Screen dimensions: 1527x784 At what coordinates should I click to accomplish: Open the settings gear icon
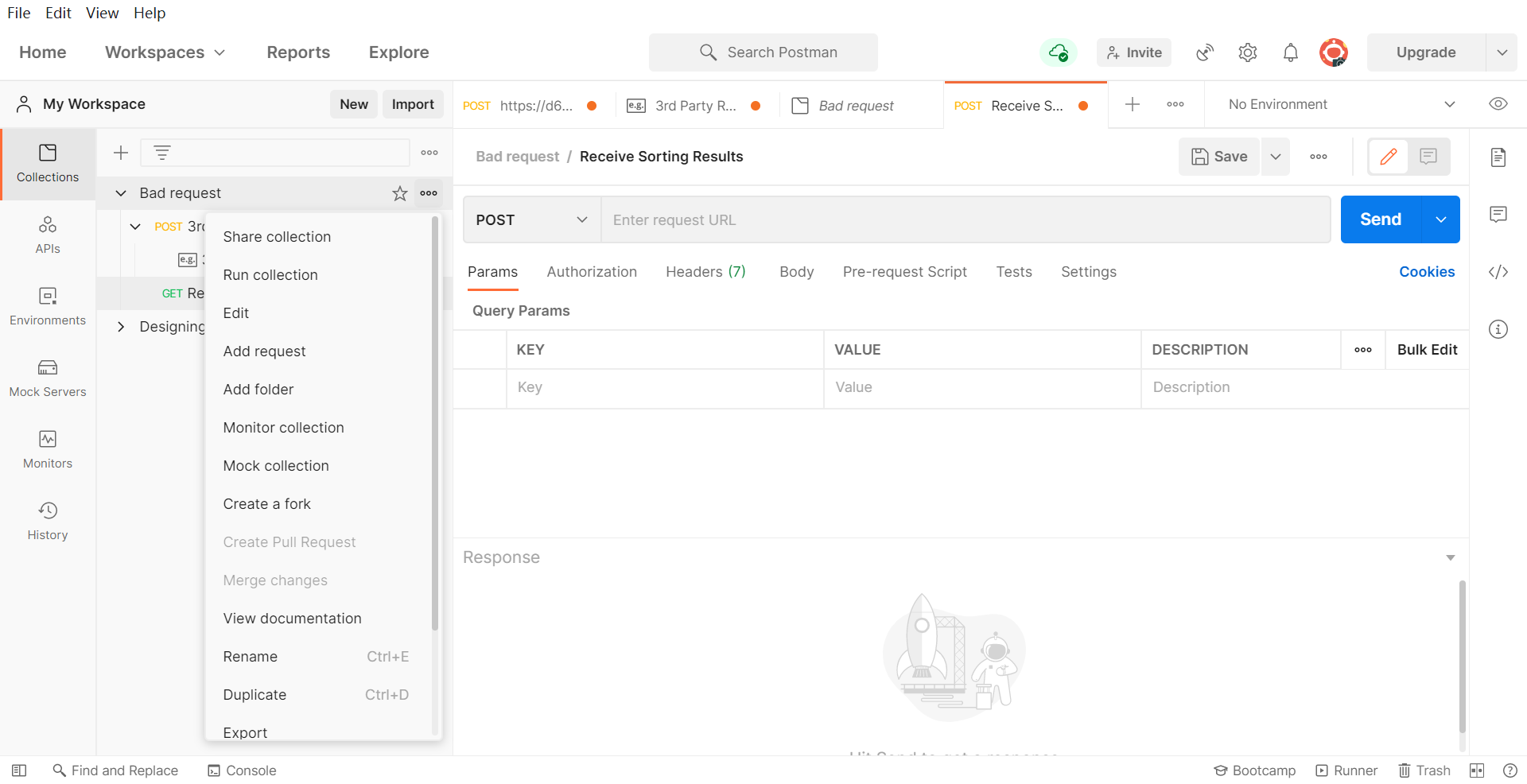pyautogui.click(x=1248, y=52)
